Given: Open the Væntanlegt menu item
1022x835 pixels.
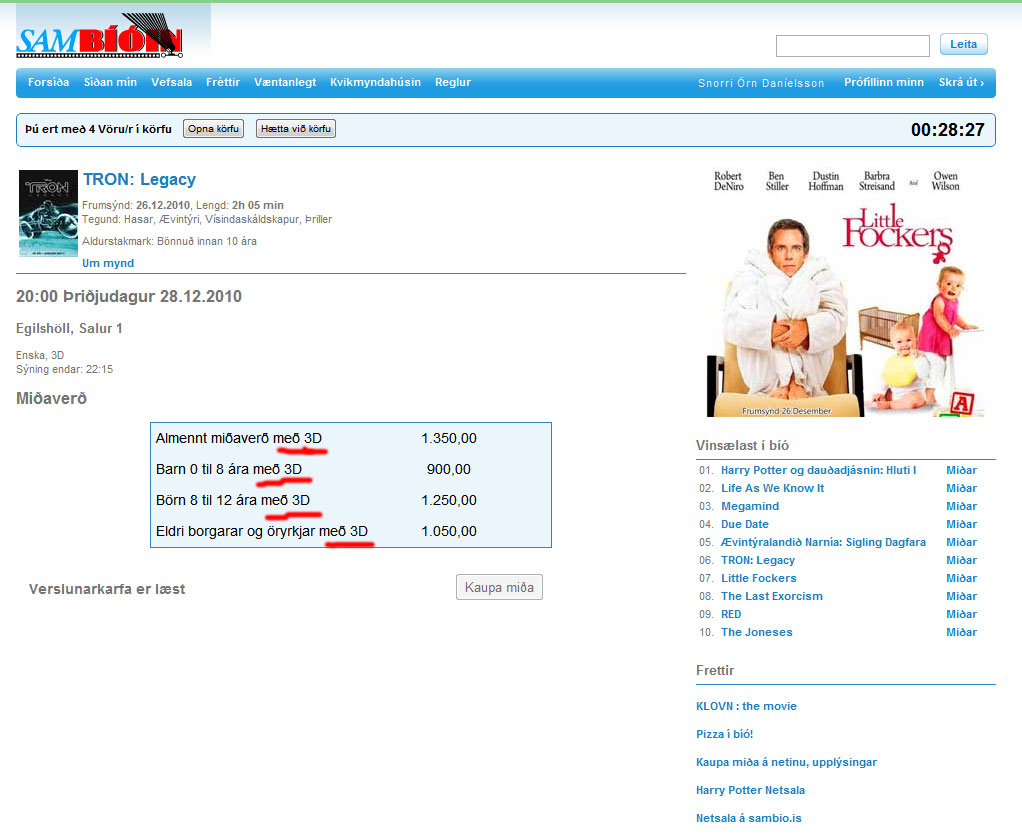Looking at the screenshot, I should 285,82.
